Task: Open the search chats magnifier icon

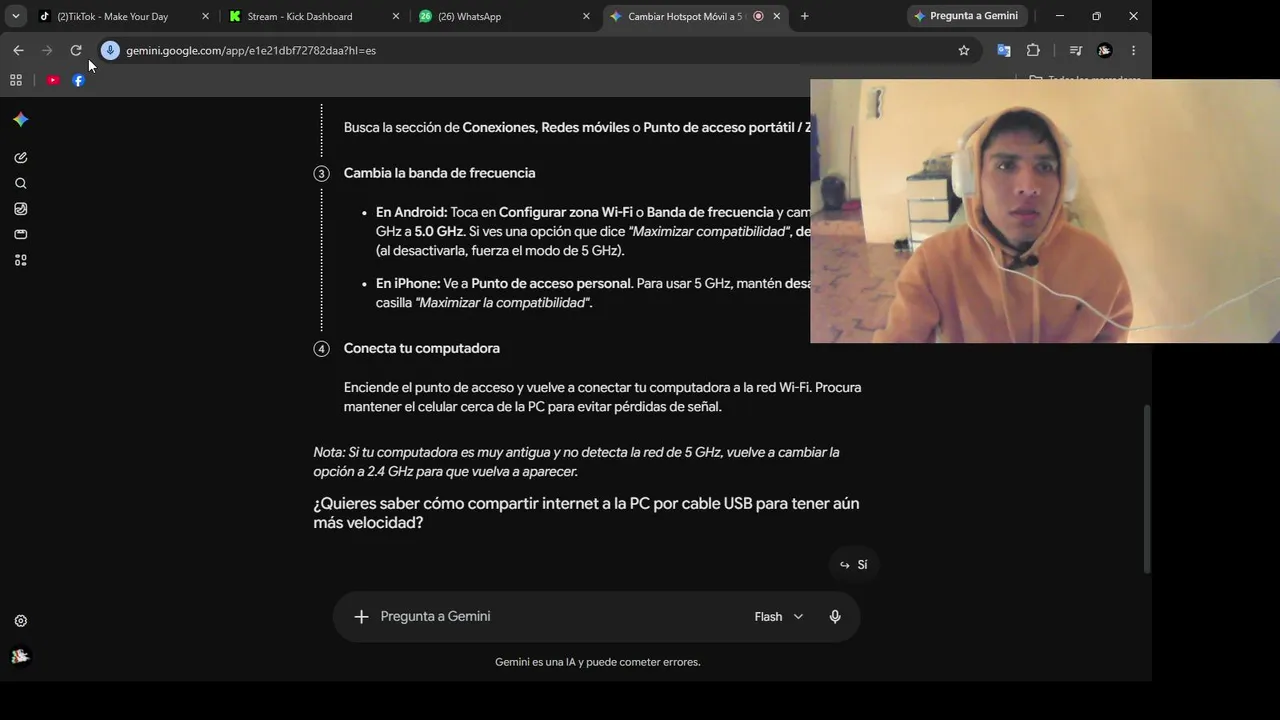Action: tap(21, 184)
